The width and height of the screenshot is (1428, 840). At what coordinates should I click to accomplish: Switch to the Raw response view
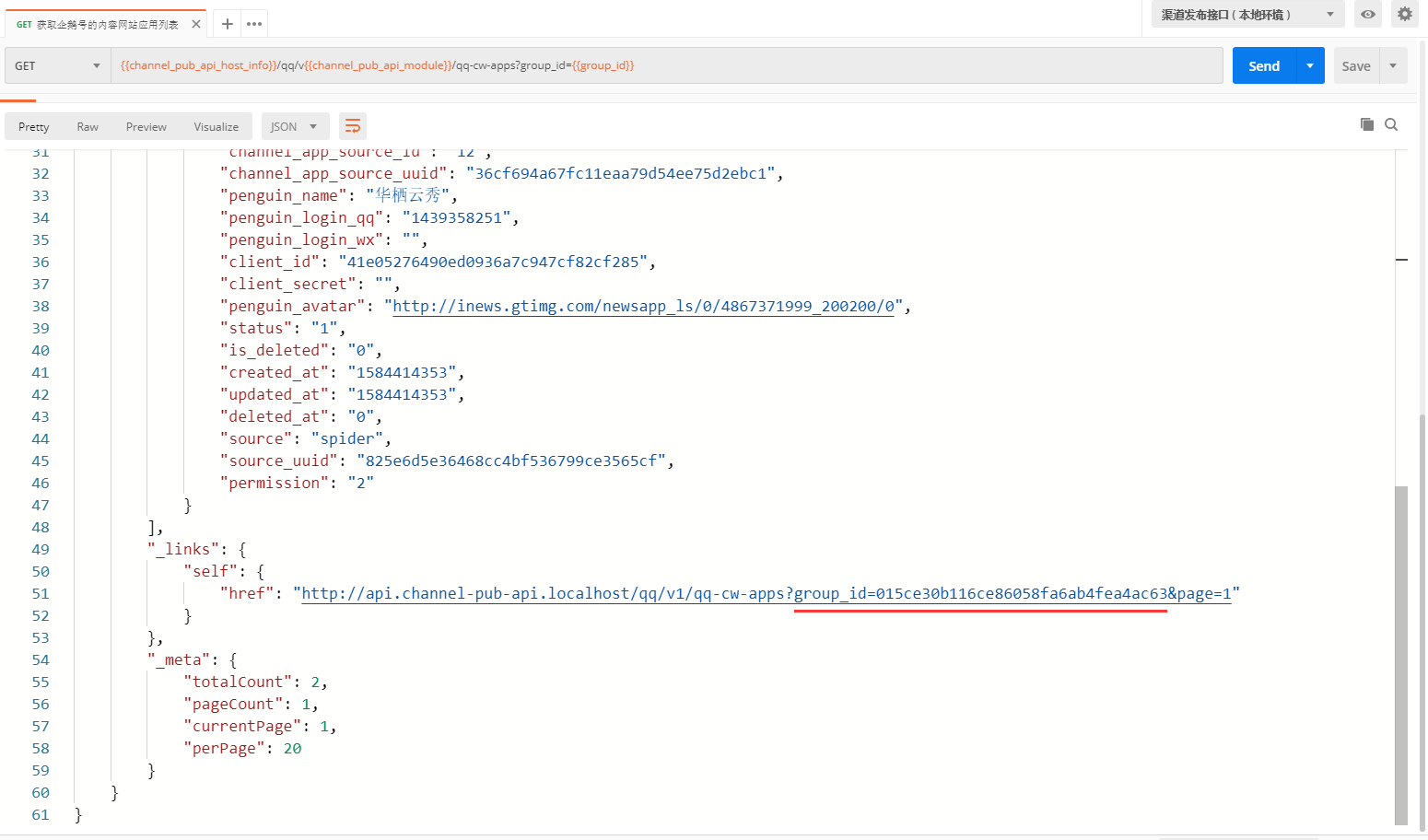coord(88,127)
